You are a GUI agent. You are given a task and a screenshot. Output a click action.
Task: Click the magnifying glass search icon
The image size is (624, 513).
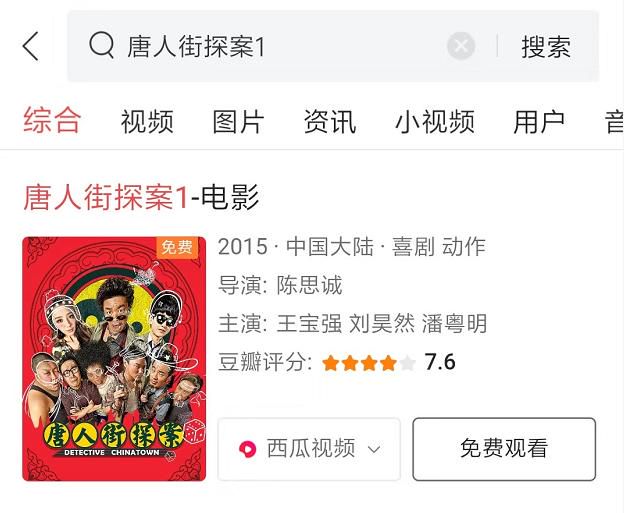(102, 46)
